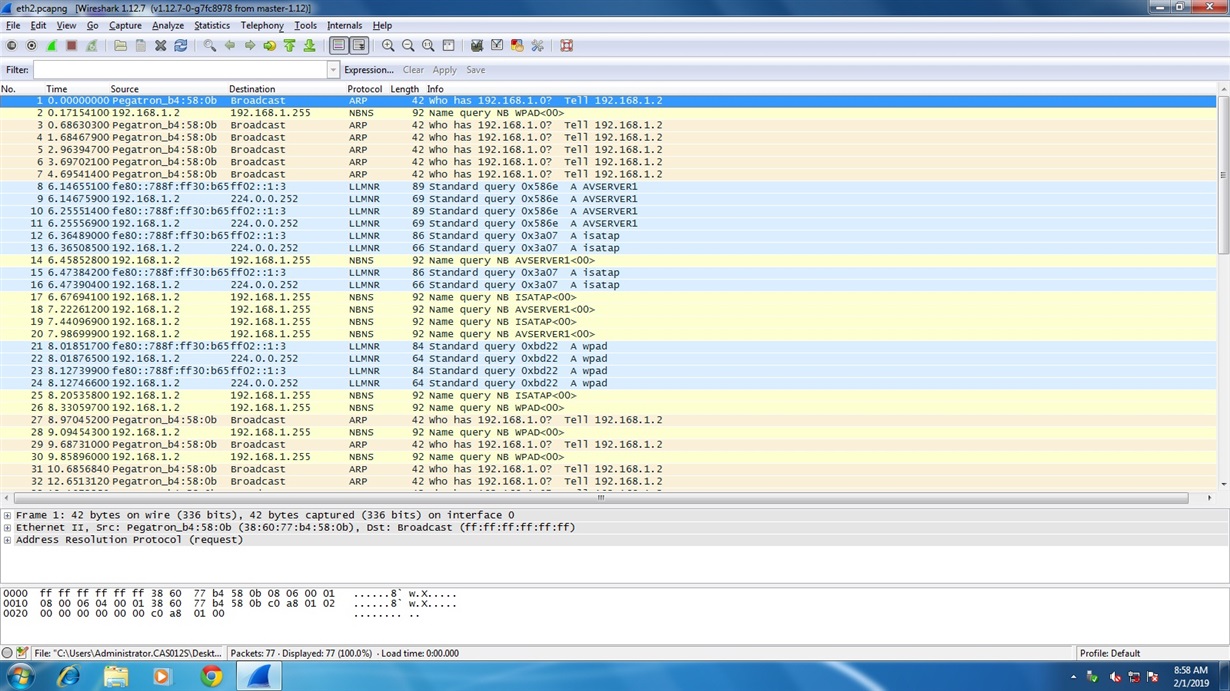Click the filter Apply button
The height and width of the screenshot is (691, 1230).
444,70
